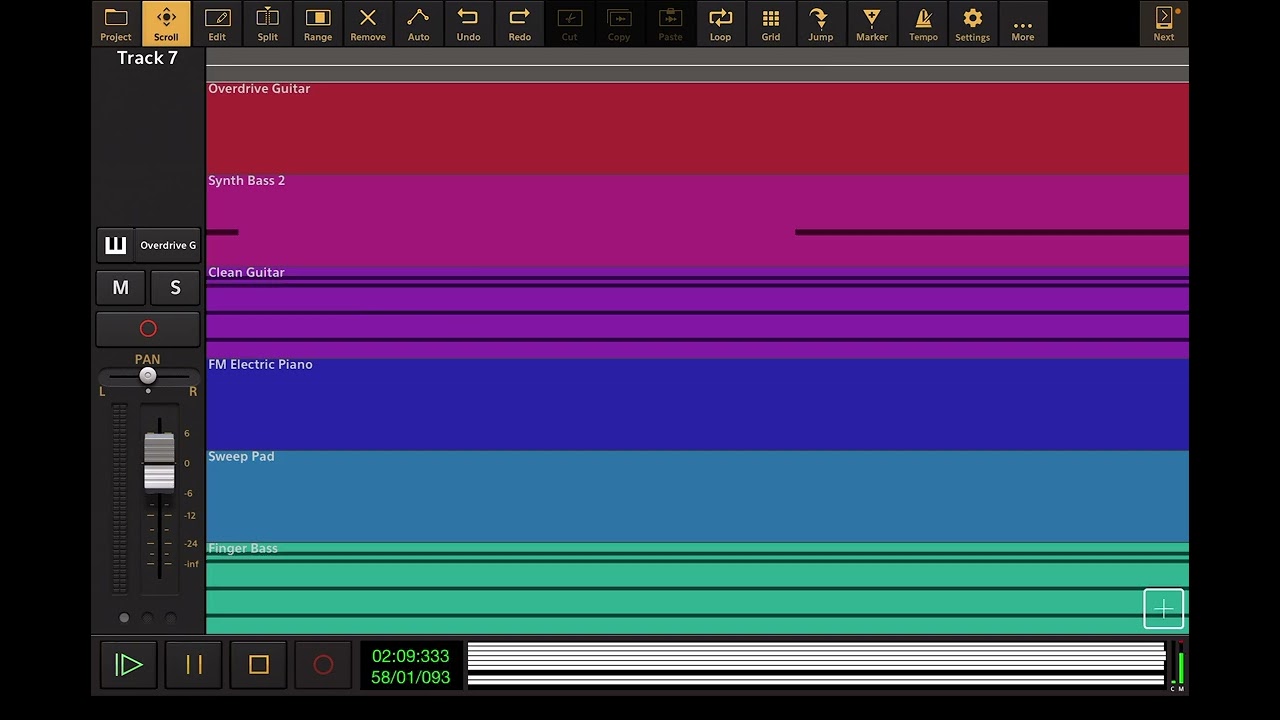Open the More options menu
This screenshot has width=1280, height=720.
click(1023, 24)
